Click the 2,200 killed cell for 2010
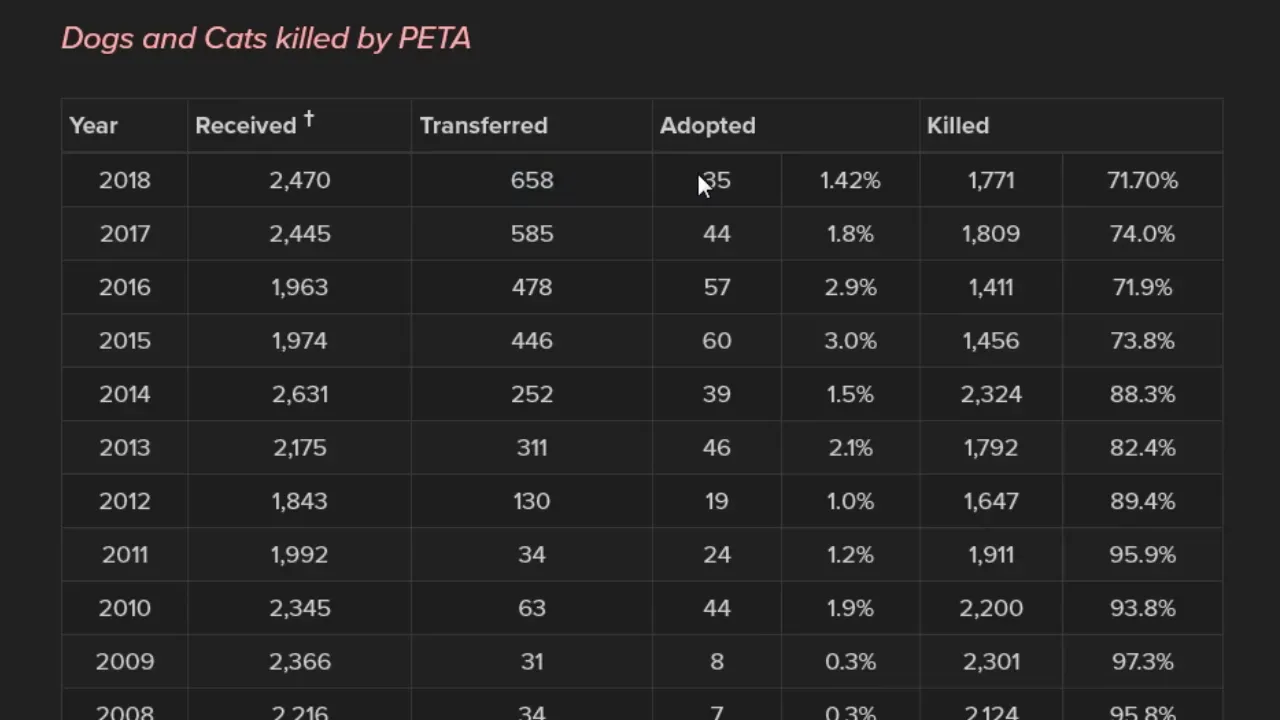1280x720 pixels. [x=991, y=609]
